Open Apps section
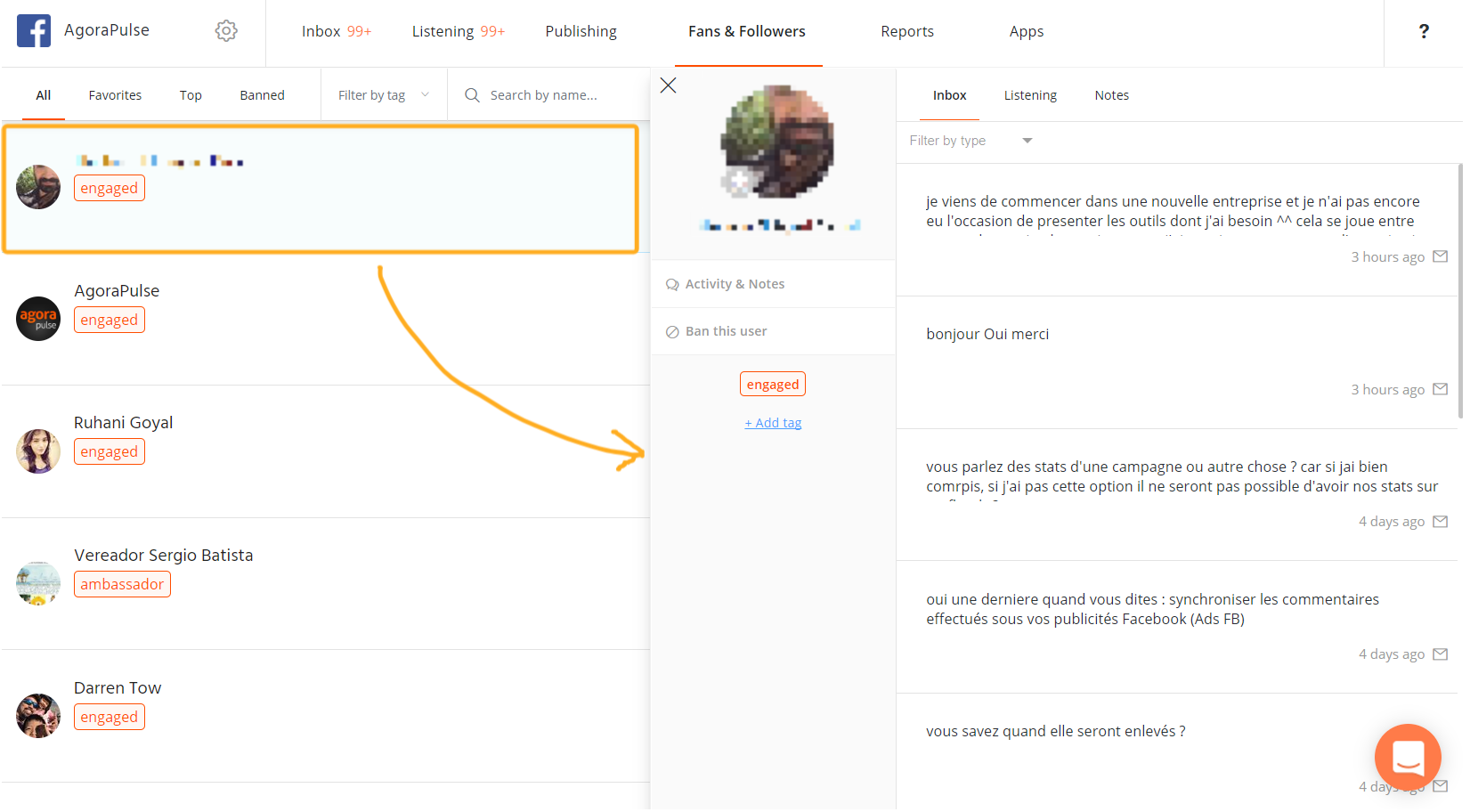The image size is (1470, 812). (1026, 32)
